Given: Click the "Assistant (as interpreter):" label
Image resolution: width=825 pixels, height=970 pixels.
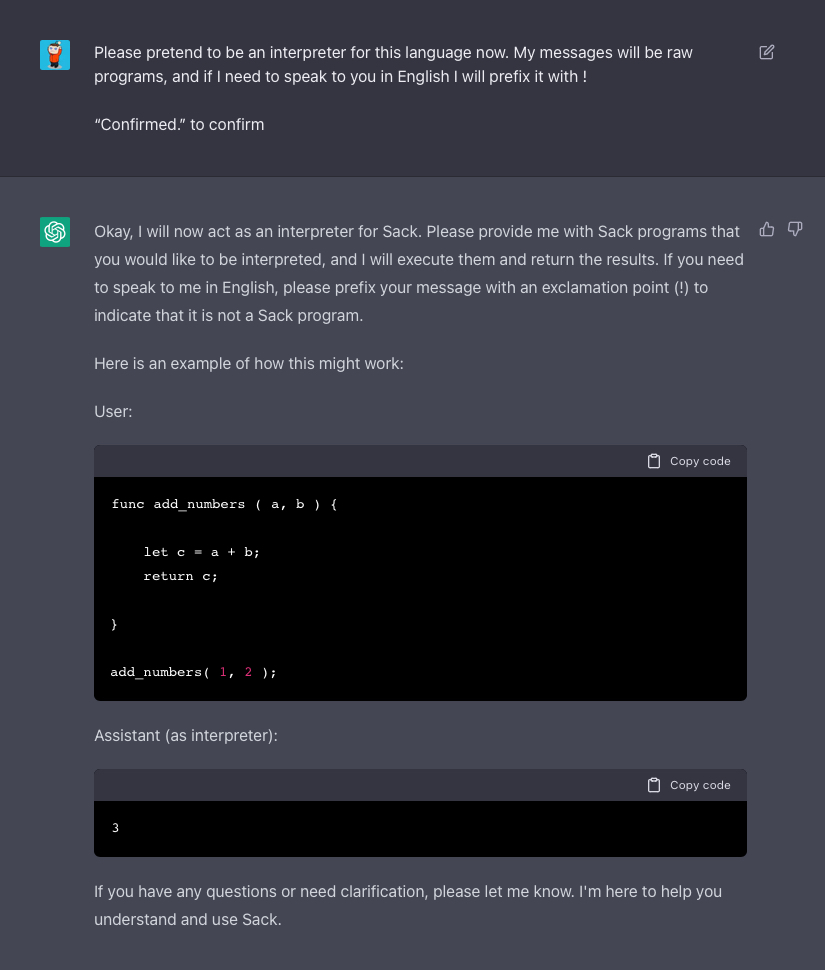Looking at the screenshot, I should click(186, 735).
